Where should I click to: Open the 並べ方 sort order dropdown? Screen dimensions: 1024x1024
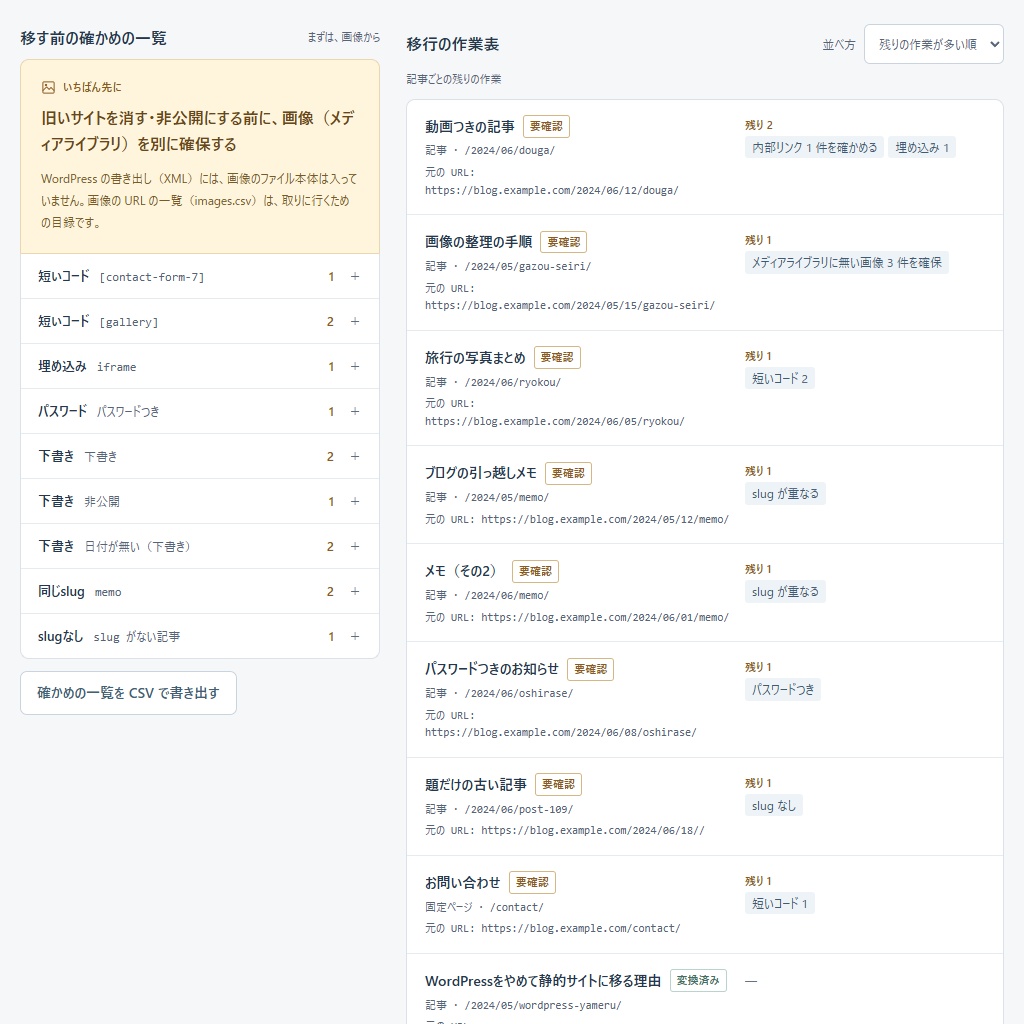933,44
